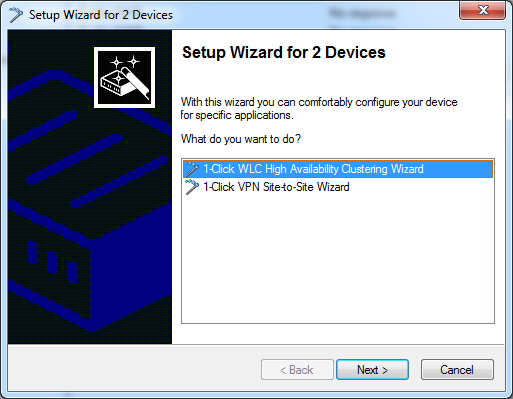Choose the 1-Click VPN Site-to-Site Wizard entry
The width and height of the screenshot is (513, 399).
tap(276, 187)
